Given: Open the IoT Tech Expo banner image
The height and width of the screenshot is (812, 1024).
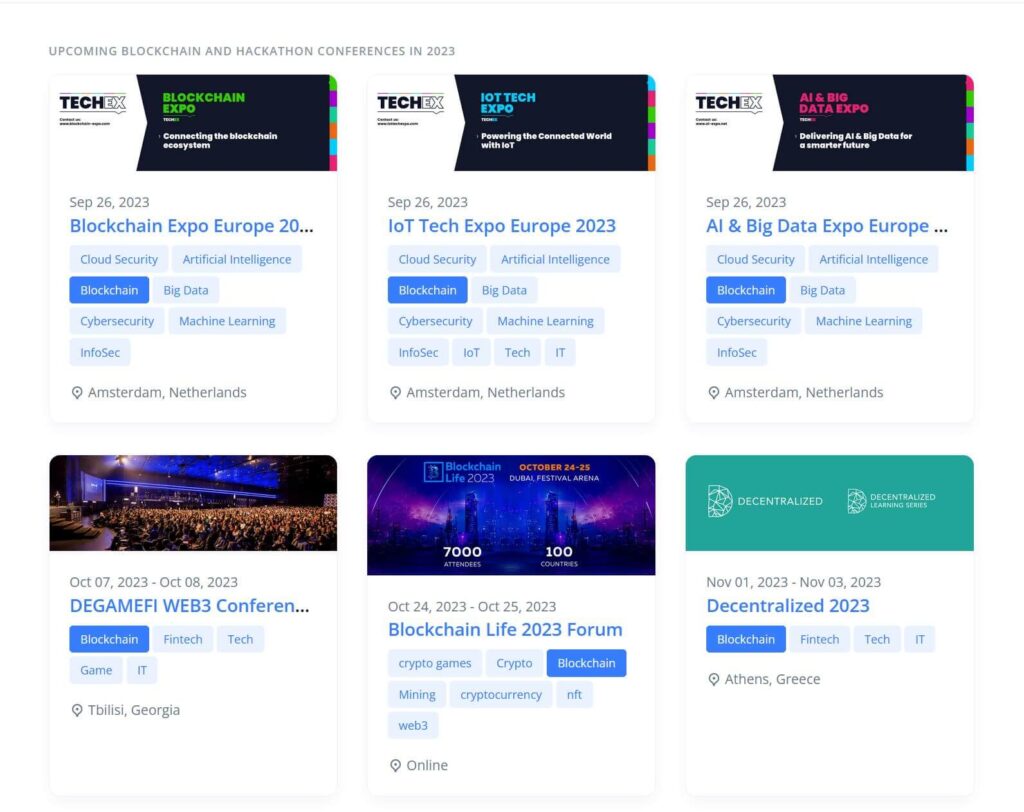Looking at the screenshot, I should click(511, 123).
